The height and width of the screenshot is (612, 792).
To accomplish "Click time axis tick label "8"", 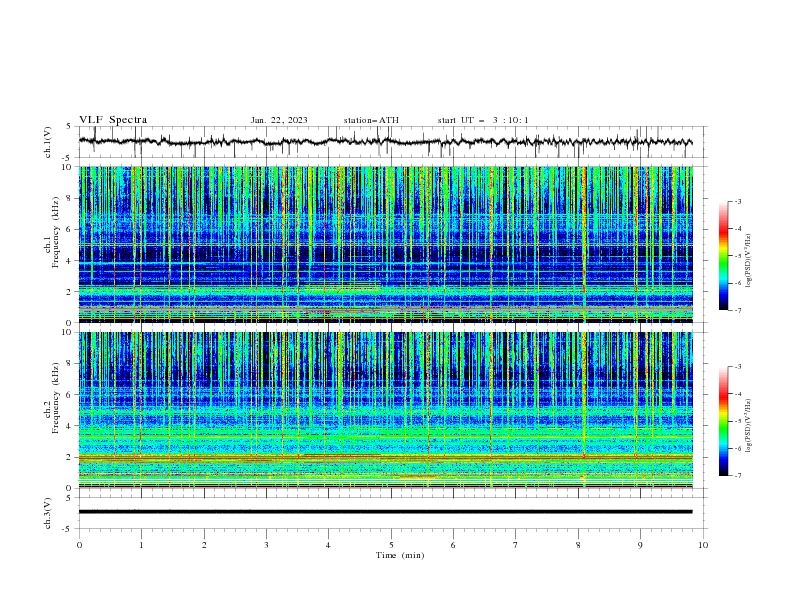I will [x=578, y=545].
